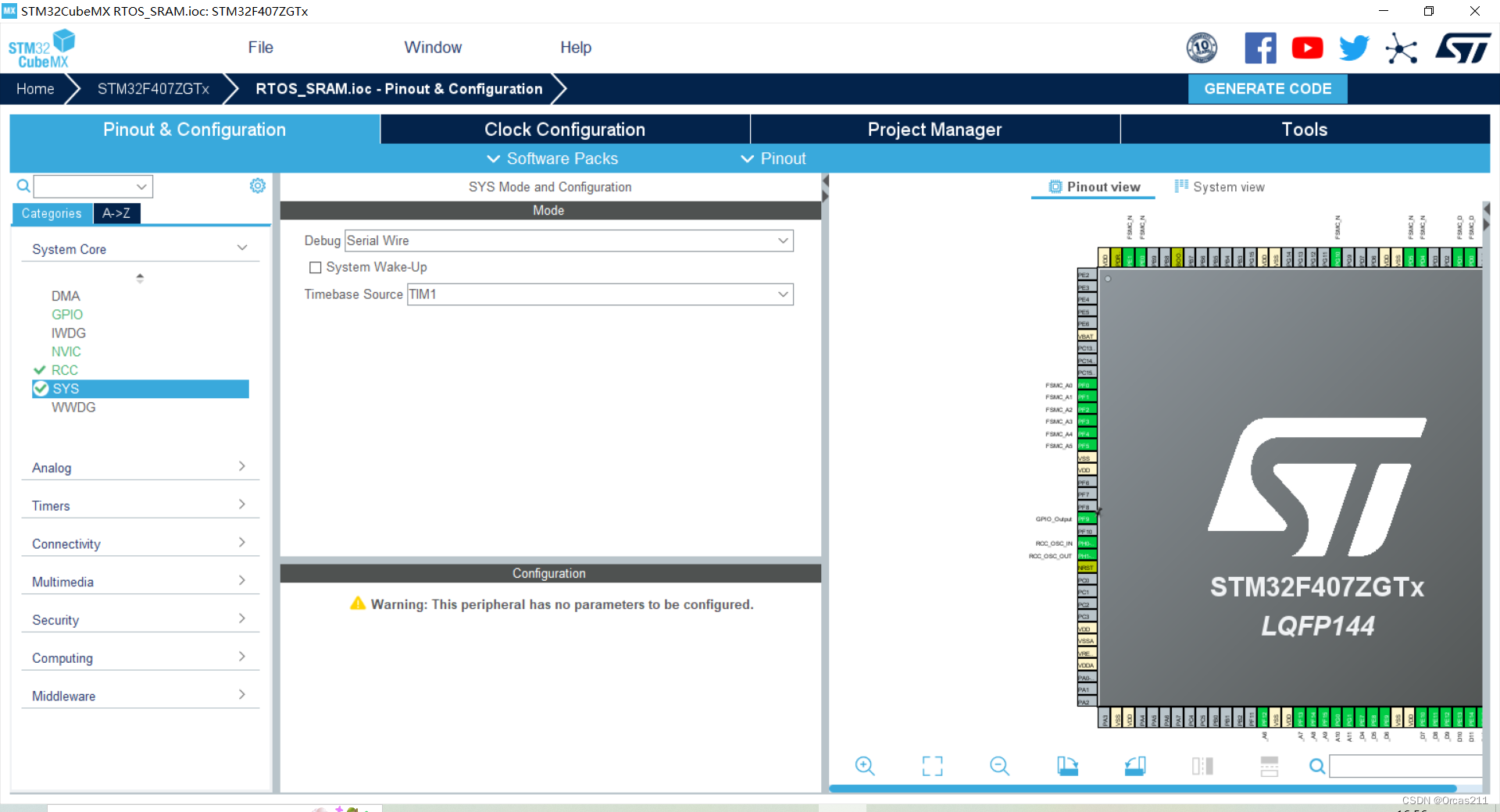This screenshot has height=812, width=1500.
Task: Switch to the Clock Configuration tab
Action: coord(565,129)
